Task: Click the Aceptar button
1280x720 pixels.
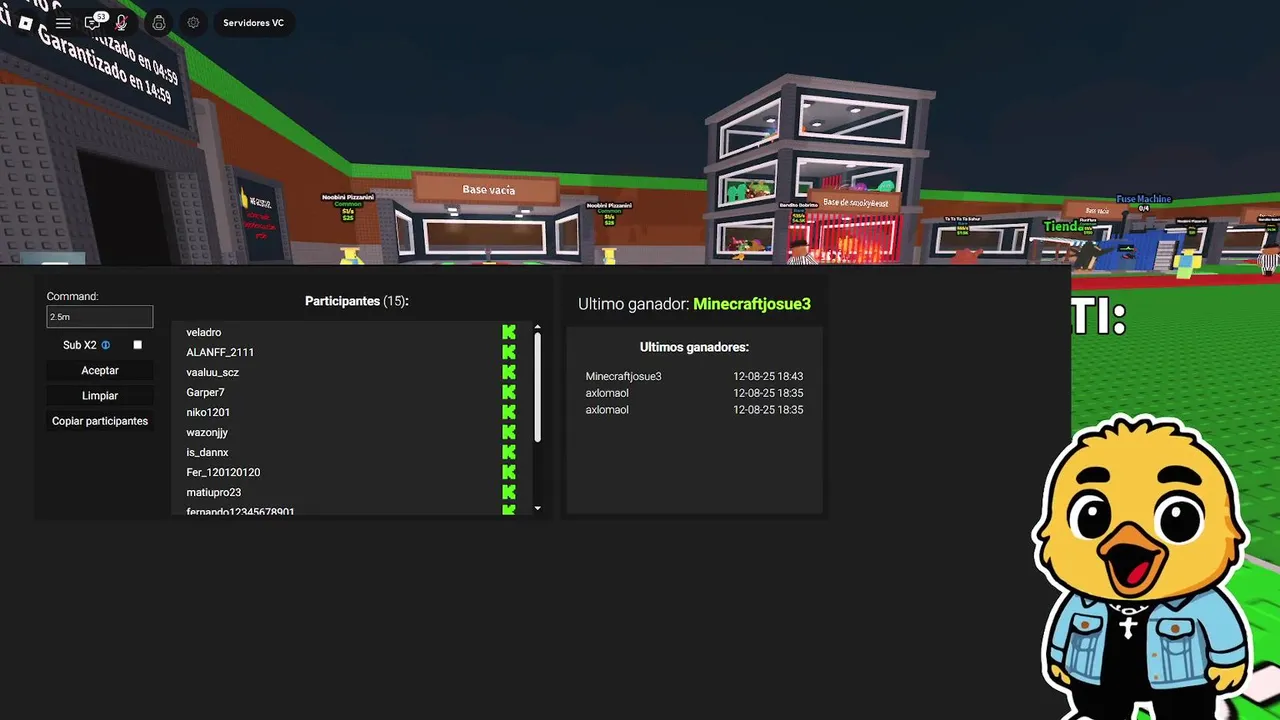Action: tap(100, 371)
